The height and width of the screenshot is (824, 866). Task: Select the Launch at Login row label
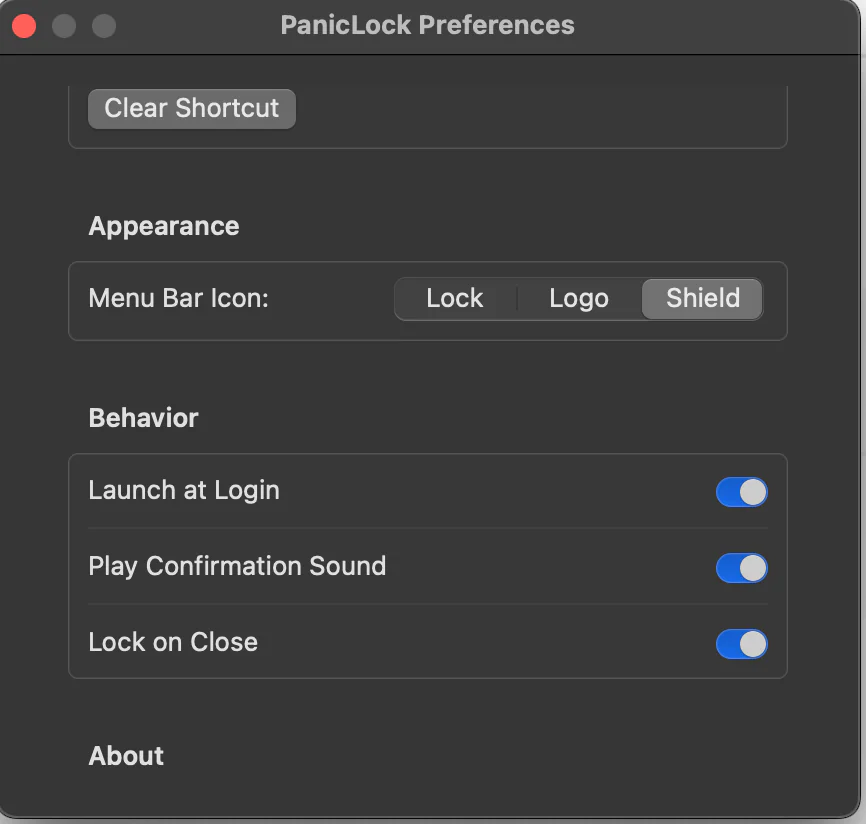(184, 491)
